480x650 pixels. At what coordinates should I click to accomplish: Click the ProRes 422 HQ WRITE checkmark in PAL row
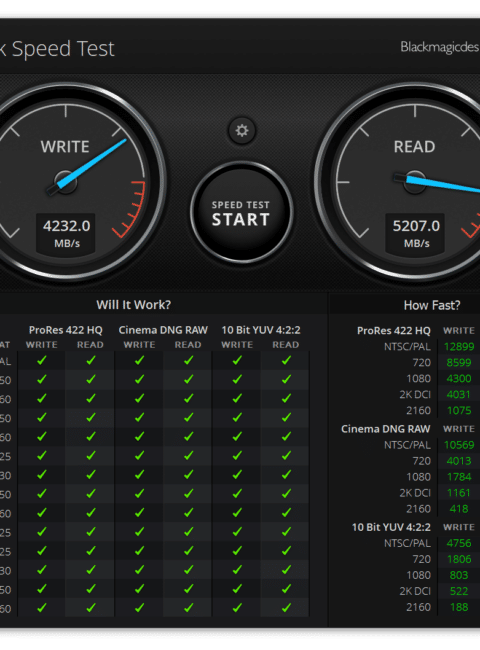pos(41,361)
